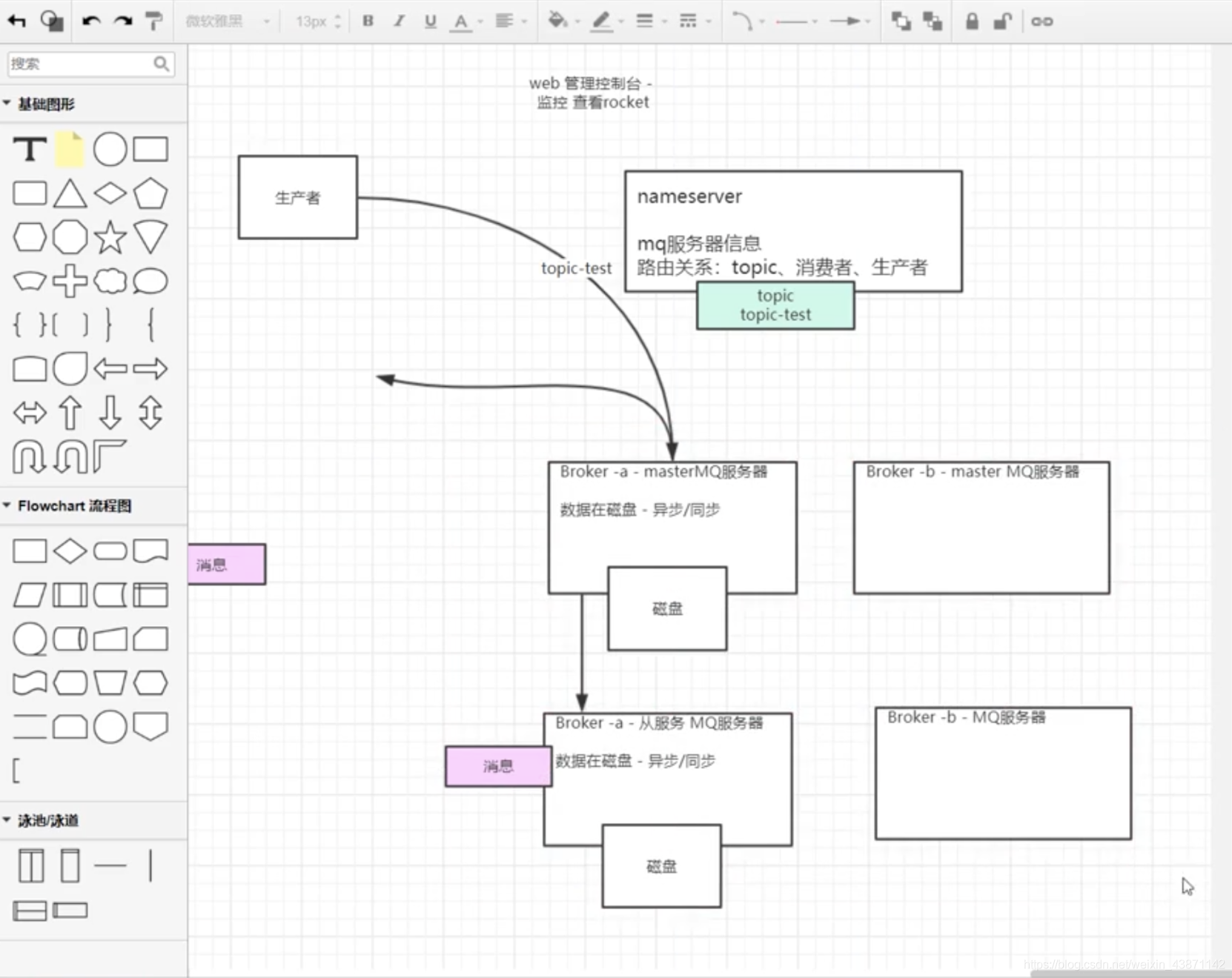Screen dimensions: 1232x978
Task: Select the green topic-test box
Action: tap(775, 305)
